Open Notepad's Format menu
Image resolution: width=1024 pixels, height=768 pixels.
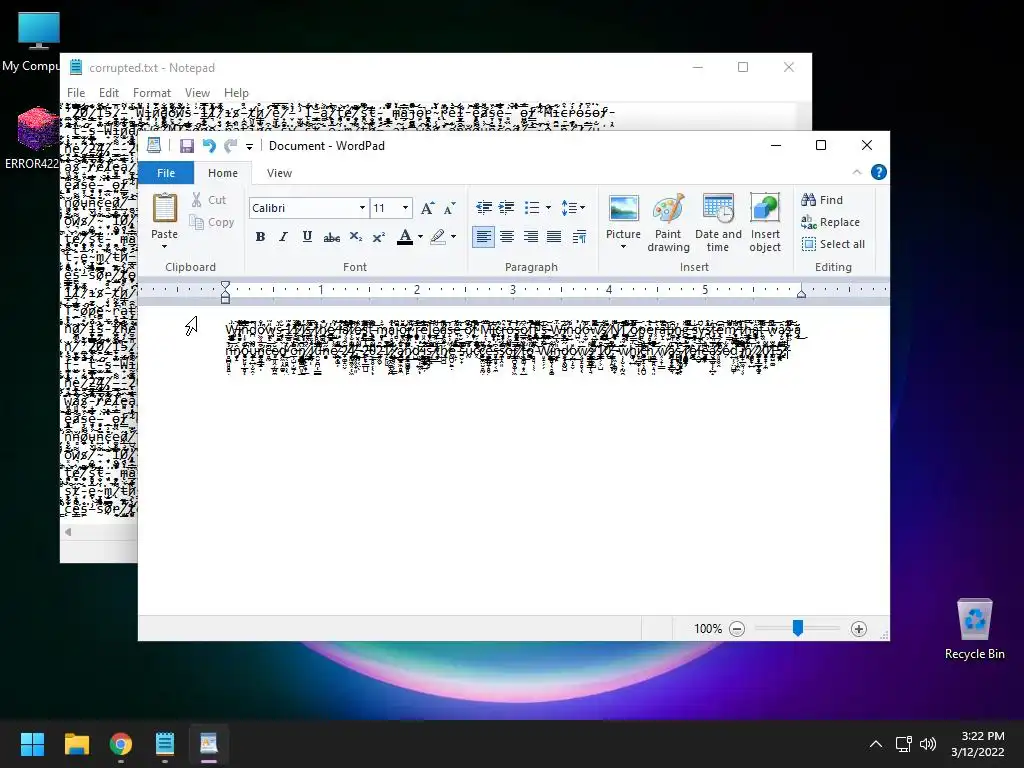pos(152,93)
